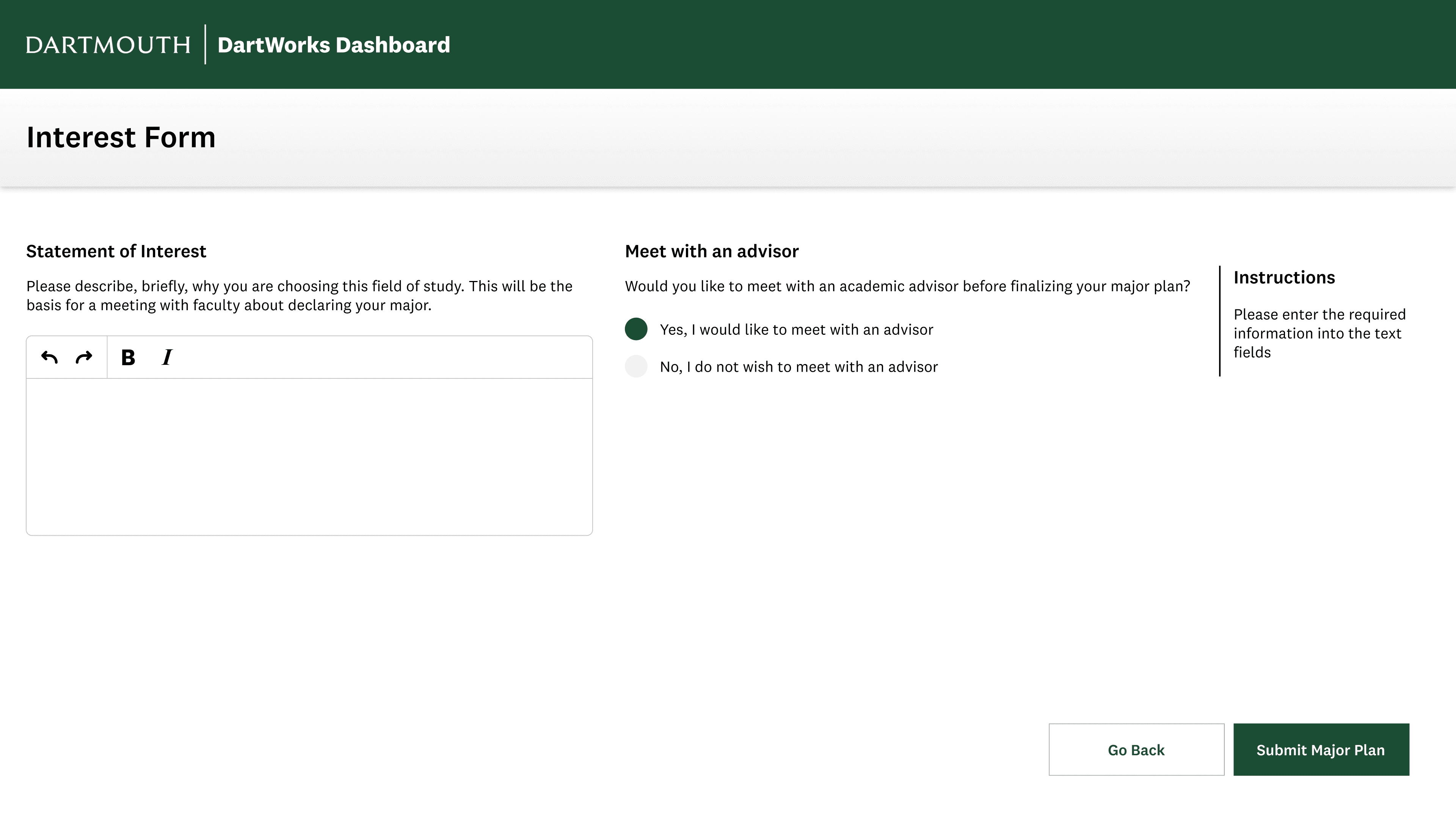
Task: Click the advisor question text about finalizing the major plan
Action: coord(907,286)
